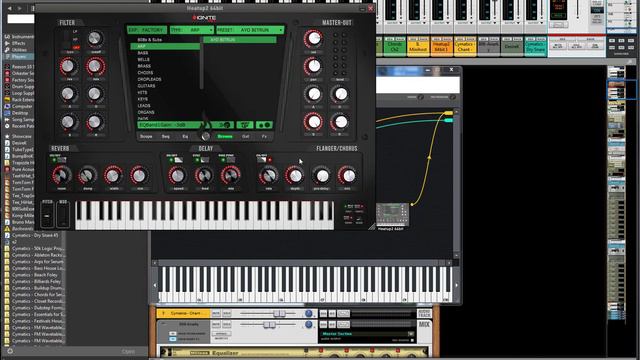Screen dimensions: 640x360
Task: Switch to the Seq tab
Action: coord(166,136)
